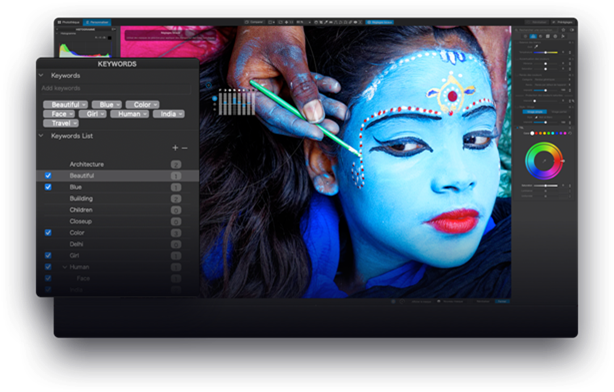614x392 pixels.
Task: Uncheck the Blue keyword checkbox
Action: (48, 187)
